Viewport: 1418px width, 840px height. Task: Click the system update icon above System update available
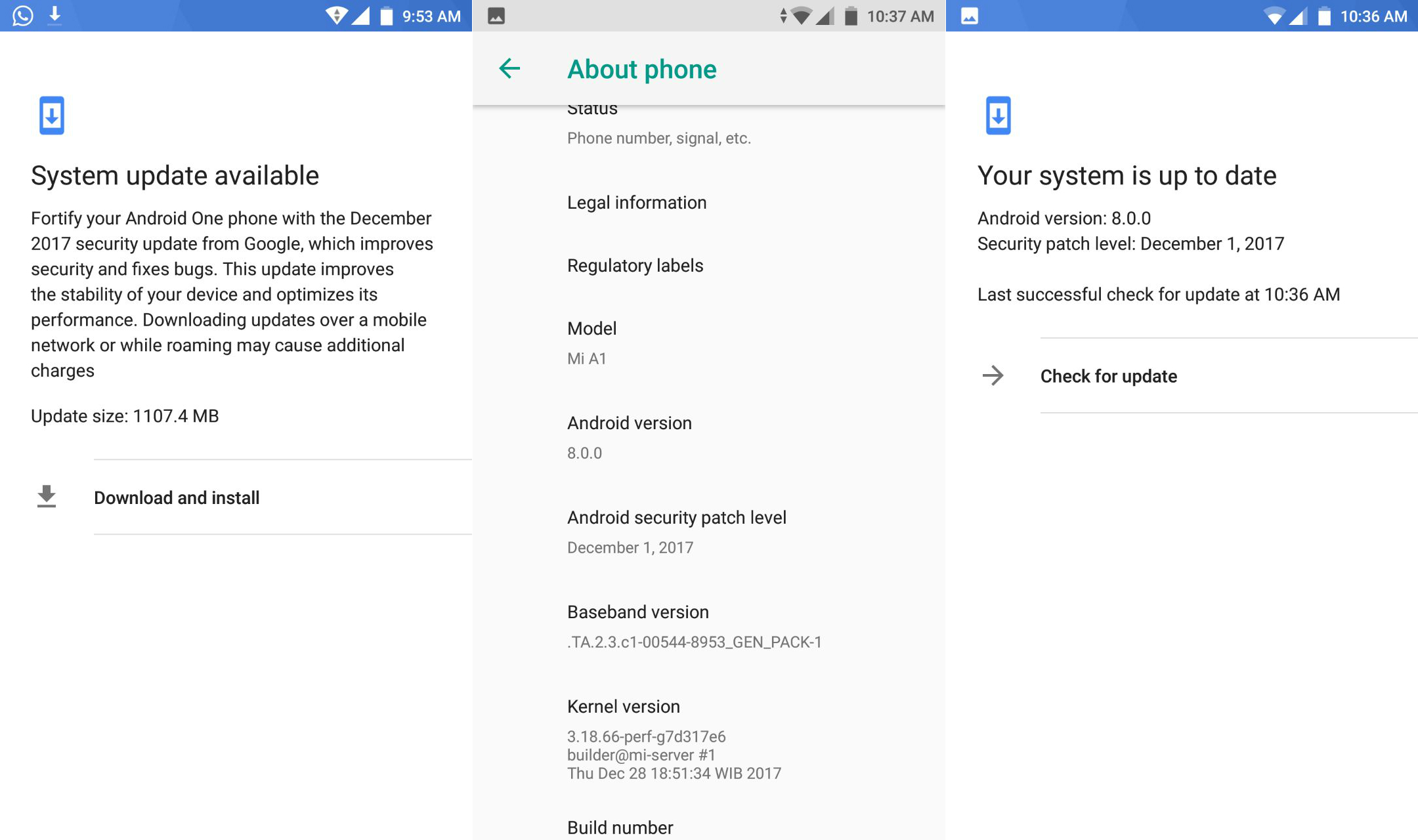pyautogui.click(x=52, y=115)
